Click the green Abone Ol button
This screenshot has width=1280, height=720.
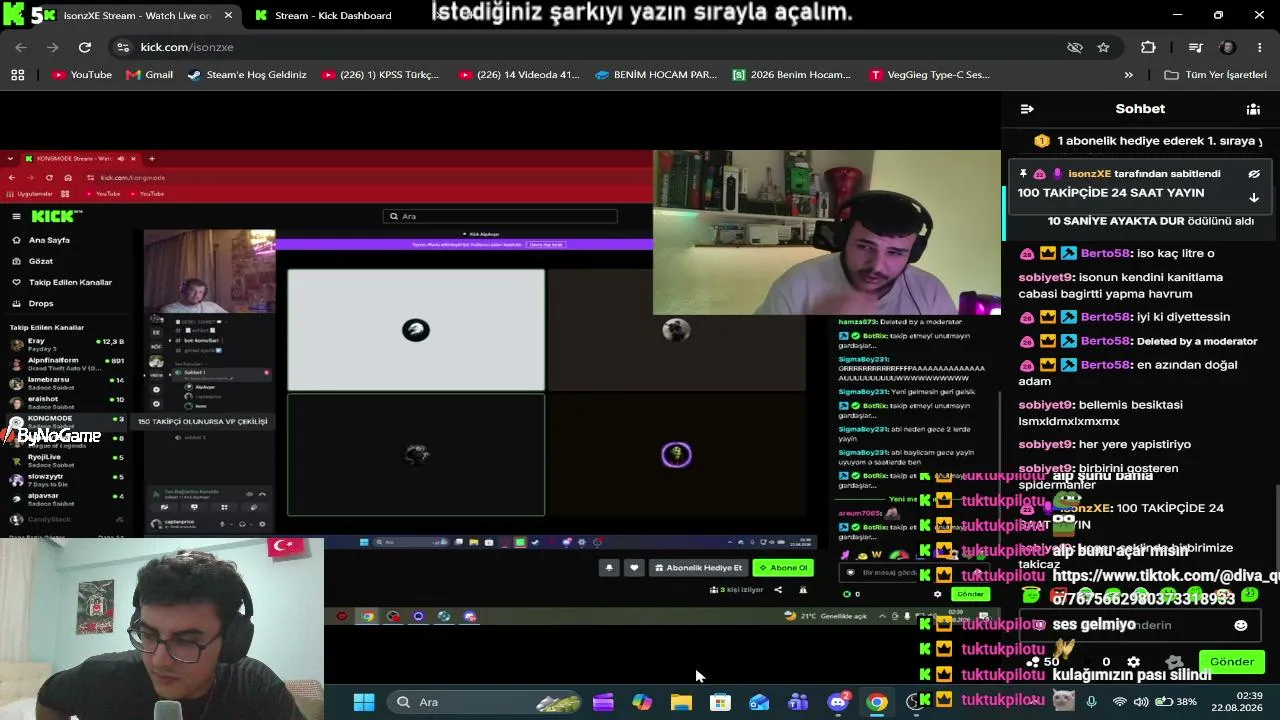point(783,568)
